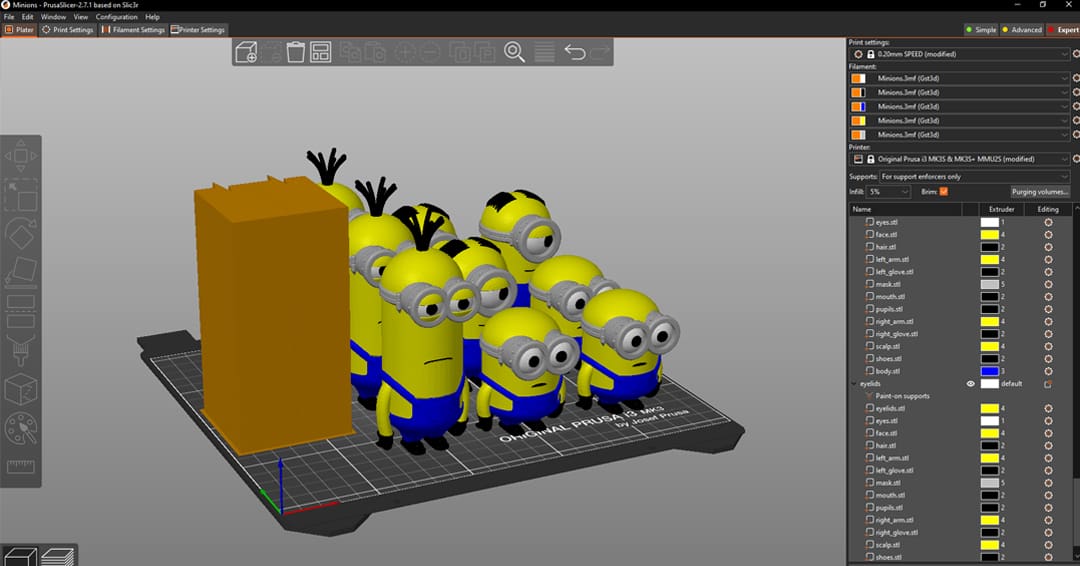1080x566 pixels.
Task: Switch to the Plater tab
Action: coord(19,30)
